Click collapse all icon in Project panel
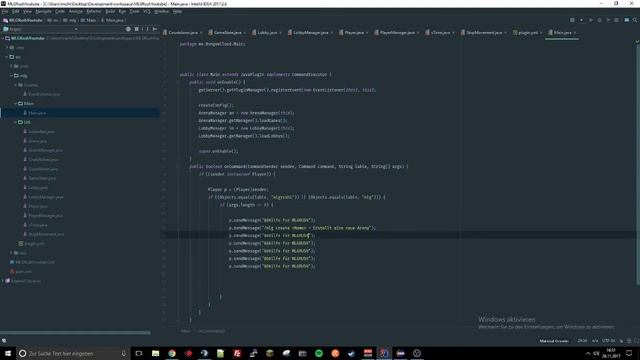This screenshot has width=640, height=360. click(137, 29)
